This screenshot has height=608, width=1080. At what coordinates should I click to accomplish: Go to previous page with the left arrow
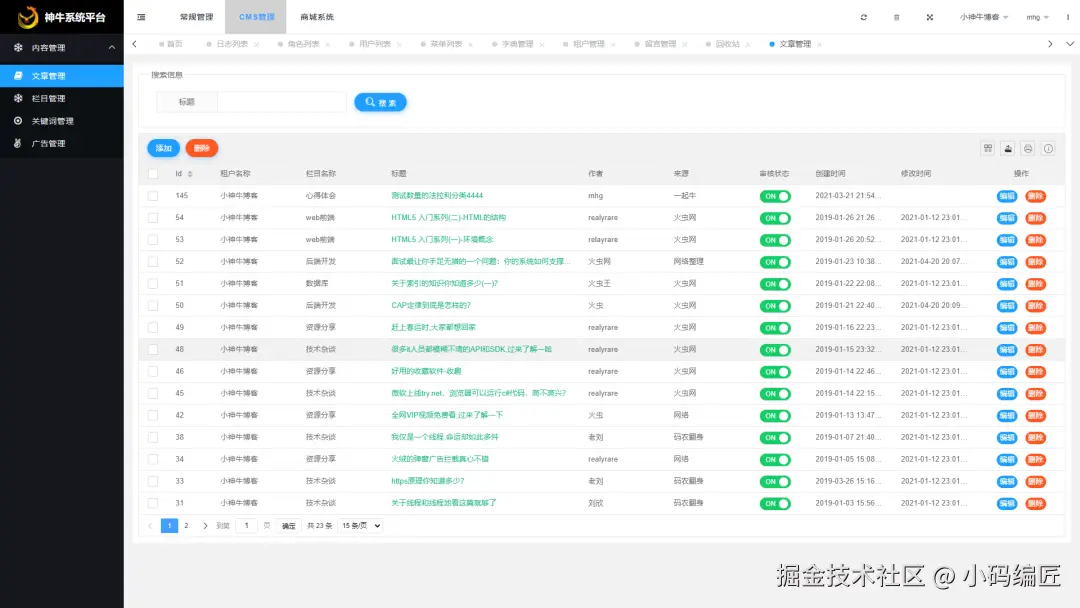point(150,525)
